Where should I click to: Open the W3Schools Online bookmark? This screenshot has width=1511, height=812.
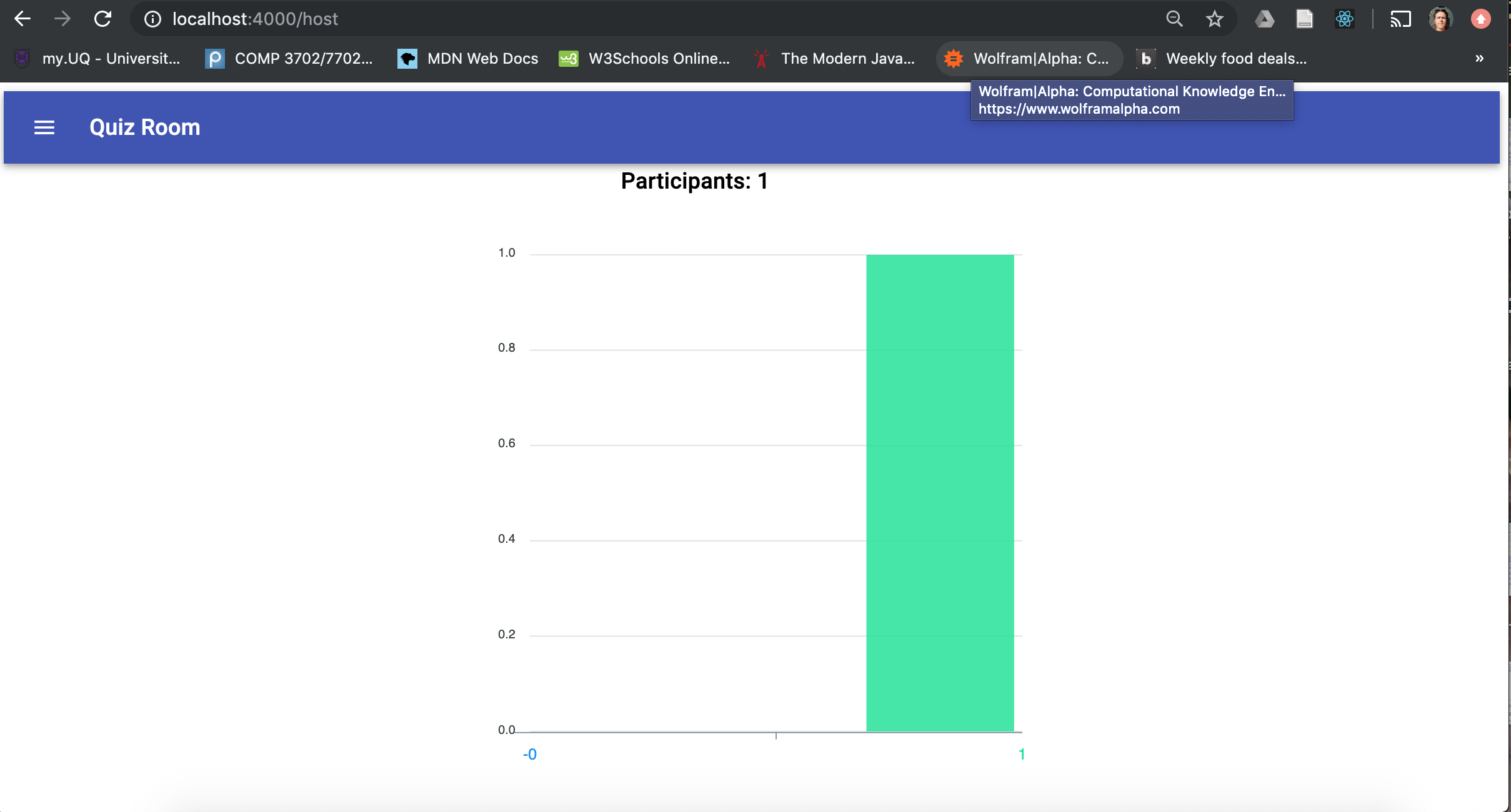coord(644,58)
